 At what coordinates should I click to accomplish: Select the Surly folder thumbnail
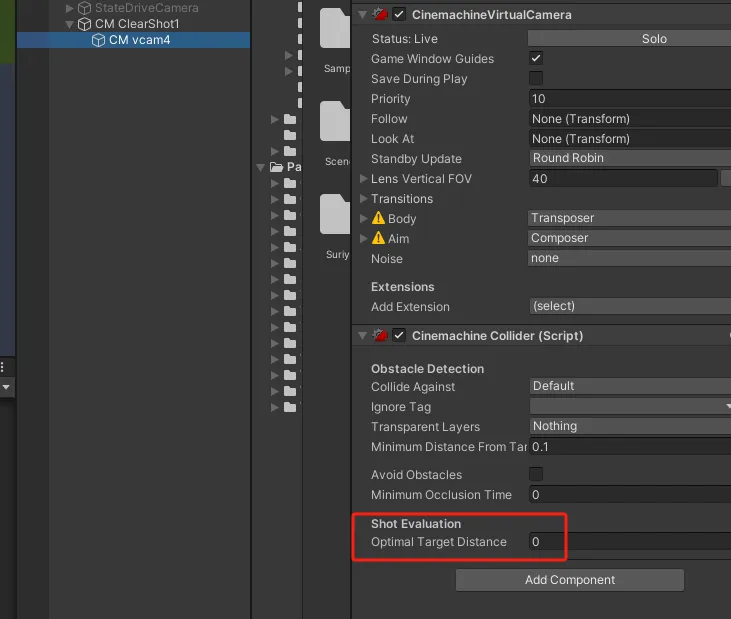335,214
